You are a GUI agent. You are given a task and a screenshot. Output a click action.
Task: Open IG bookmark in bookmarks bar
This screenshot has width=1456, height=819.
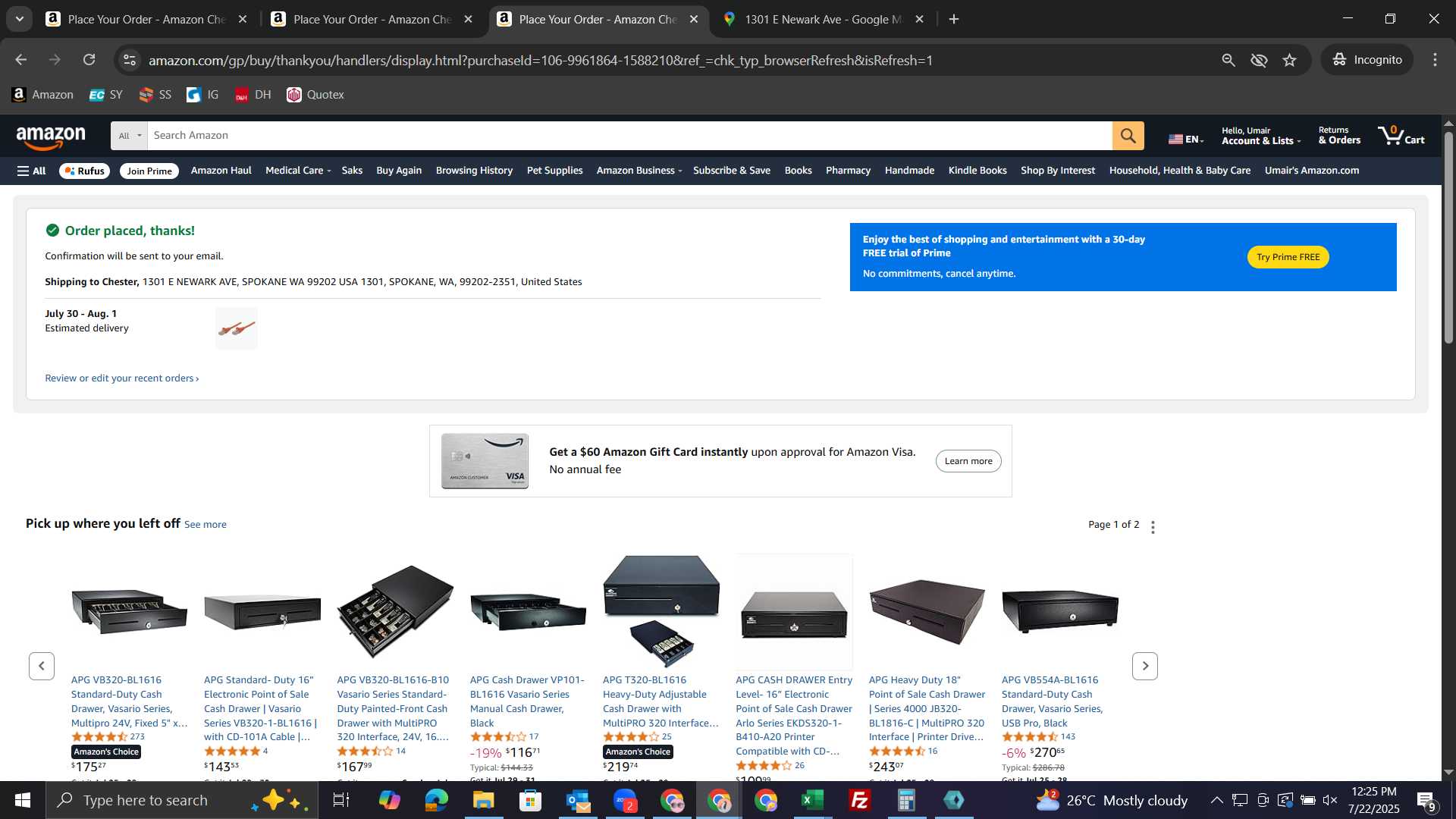pos(202,95)
